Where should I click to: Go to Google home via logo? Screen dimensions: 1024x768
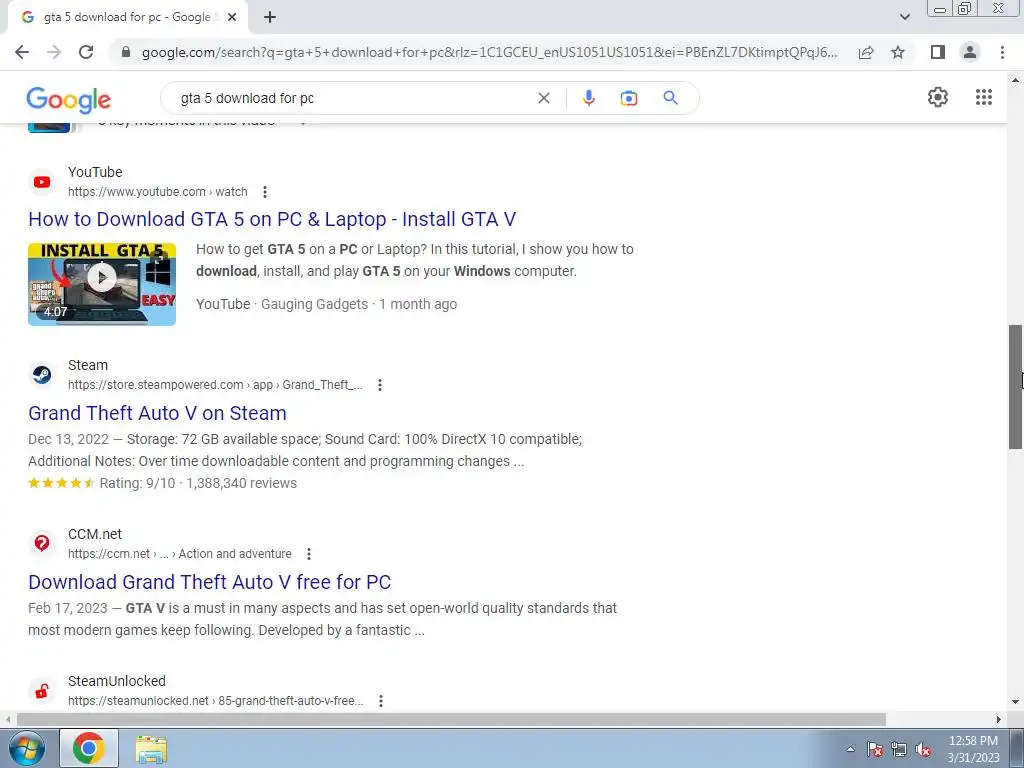point(69,99)
